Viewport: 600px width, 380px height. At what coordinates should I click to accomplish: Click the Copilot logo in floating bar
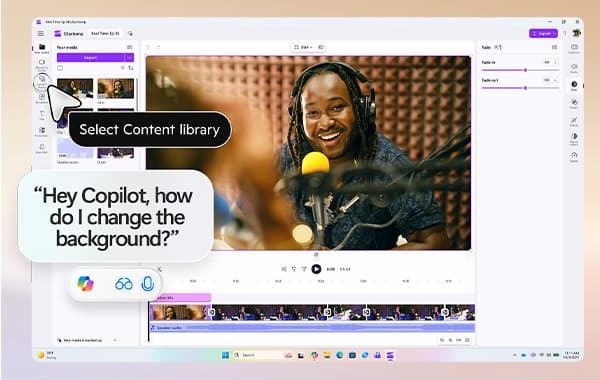pos(85,284)
